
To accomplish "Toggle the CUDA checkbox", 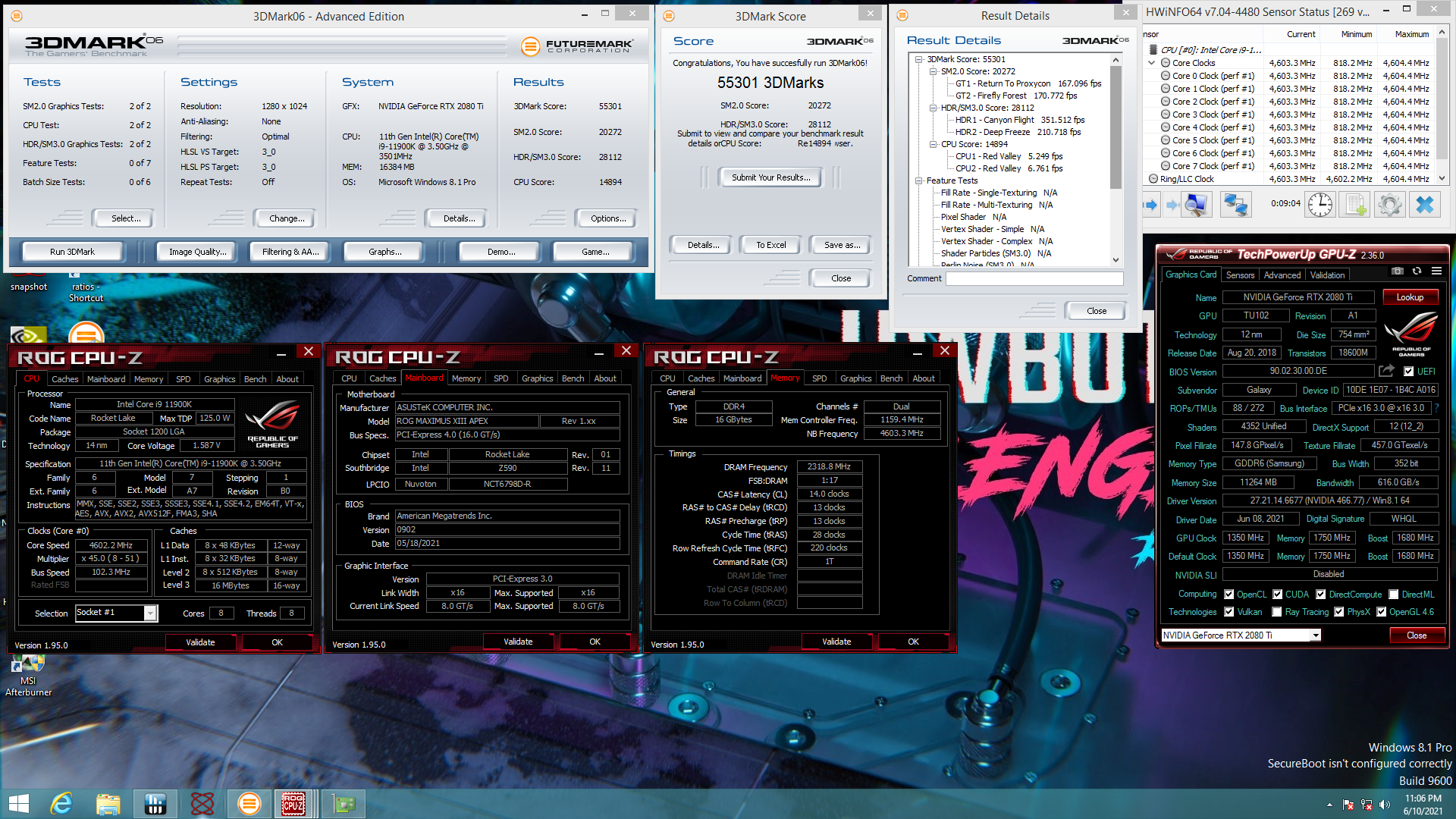I will 1277,595.
